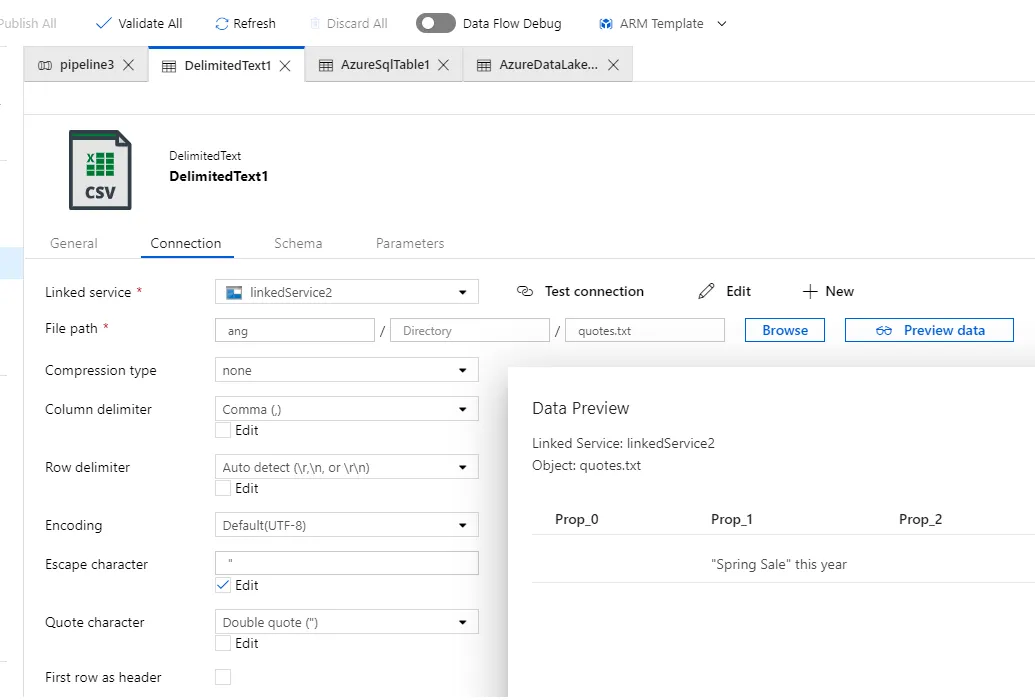Enable First row as header checkbox
This screenshot has width=1035, height=700.
coord(223,677)
